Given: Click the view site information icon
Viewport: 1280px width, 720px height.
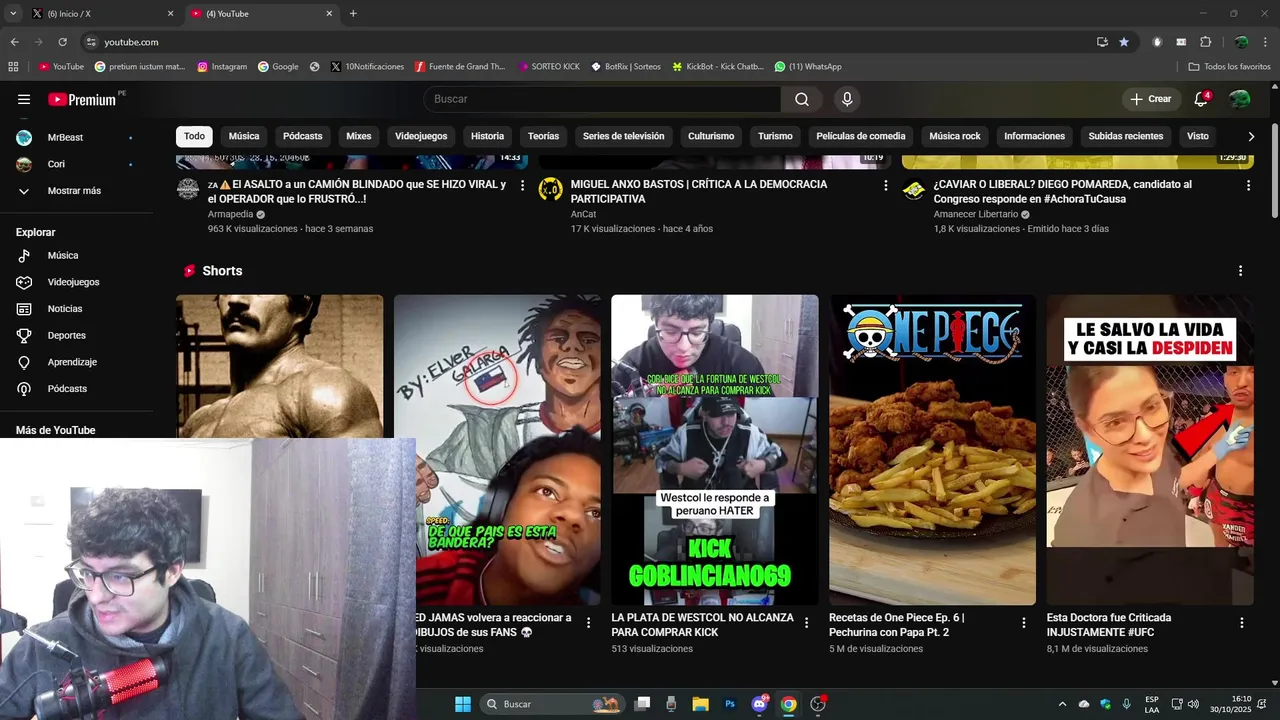Looking at the screenshot, I should [x=91, y=42].
